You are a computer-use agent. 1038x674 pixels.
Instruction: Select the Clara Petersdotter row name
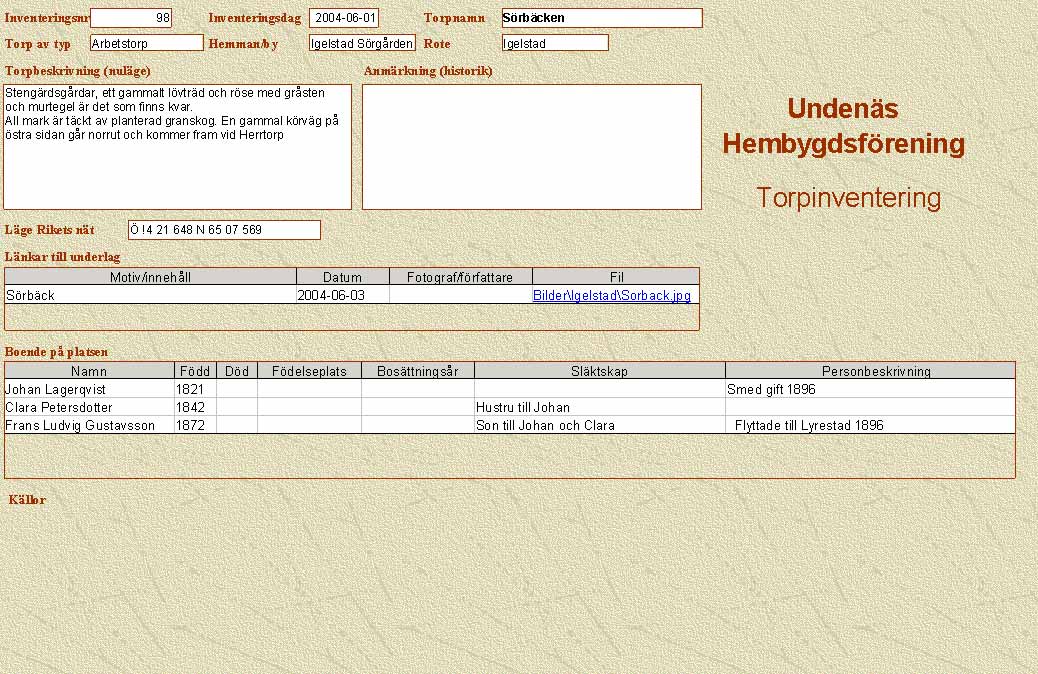(x=89, y=408)
